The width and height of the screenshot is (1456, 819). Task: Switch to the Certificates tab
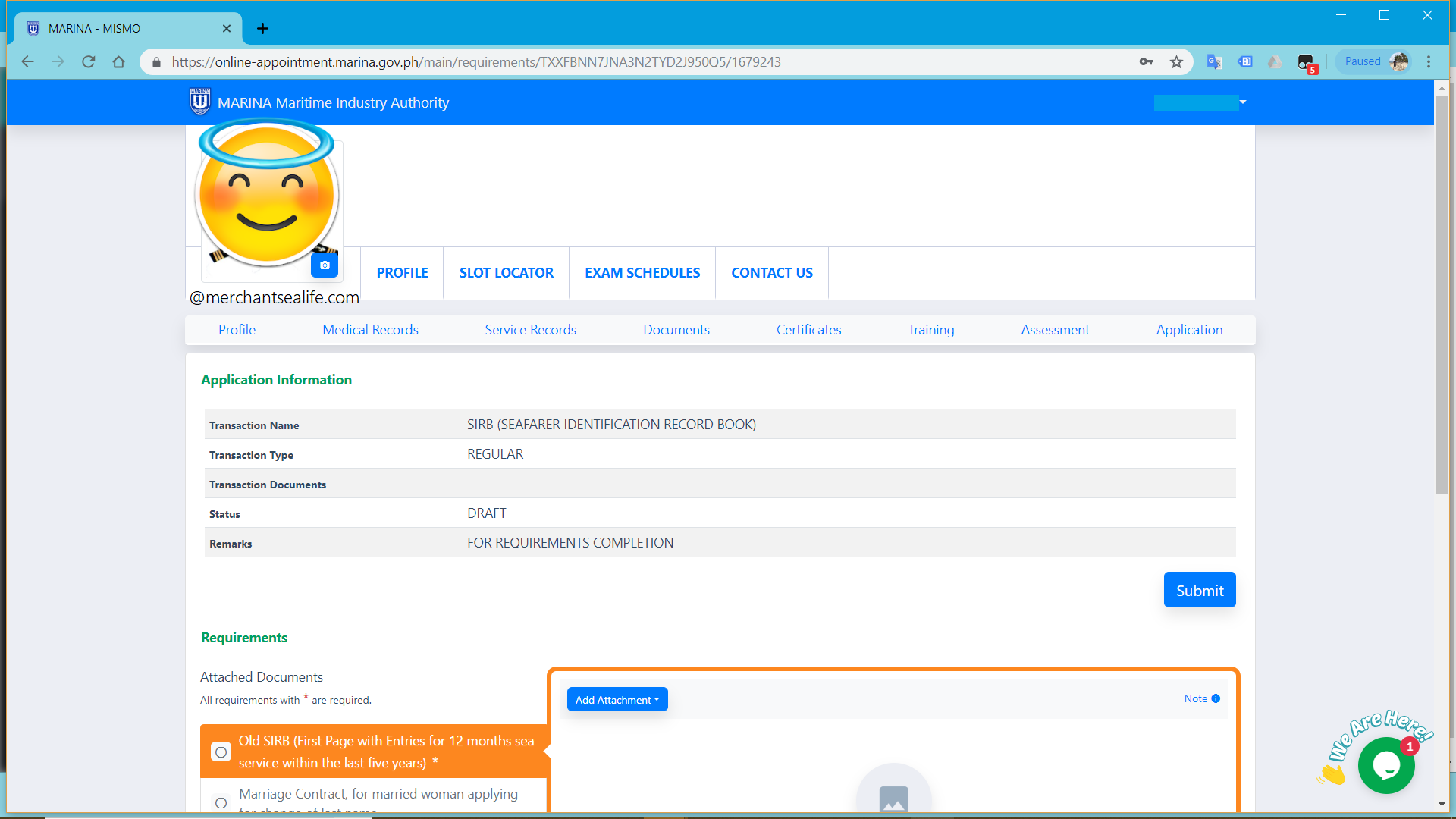(x=808, y=330)
